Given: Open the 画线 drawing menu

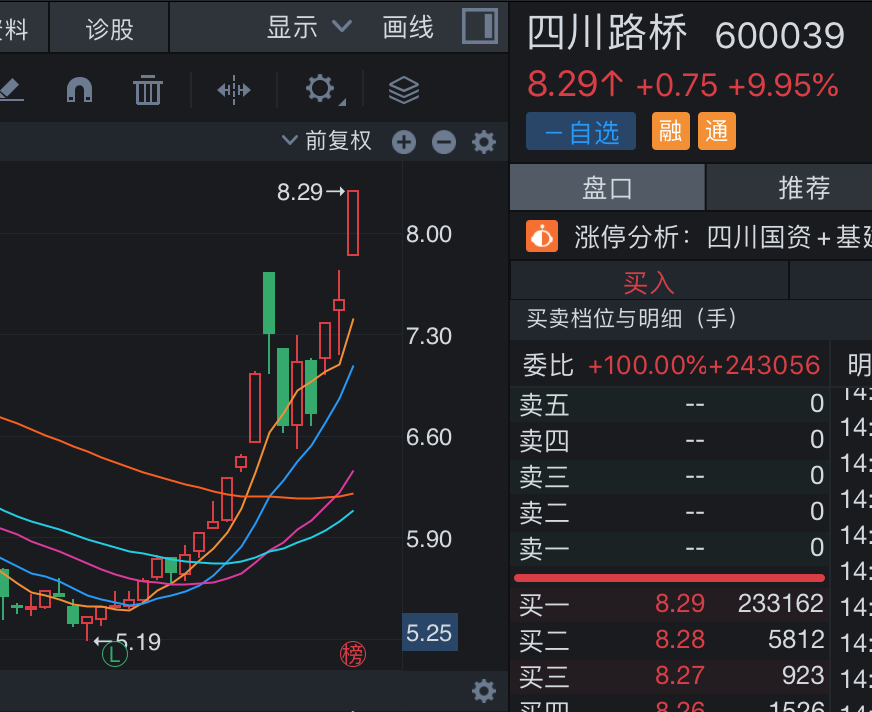Looking at the screenshot, I should click(x=408, y=27).
